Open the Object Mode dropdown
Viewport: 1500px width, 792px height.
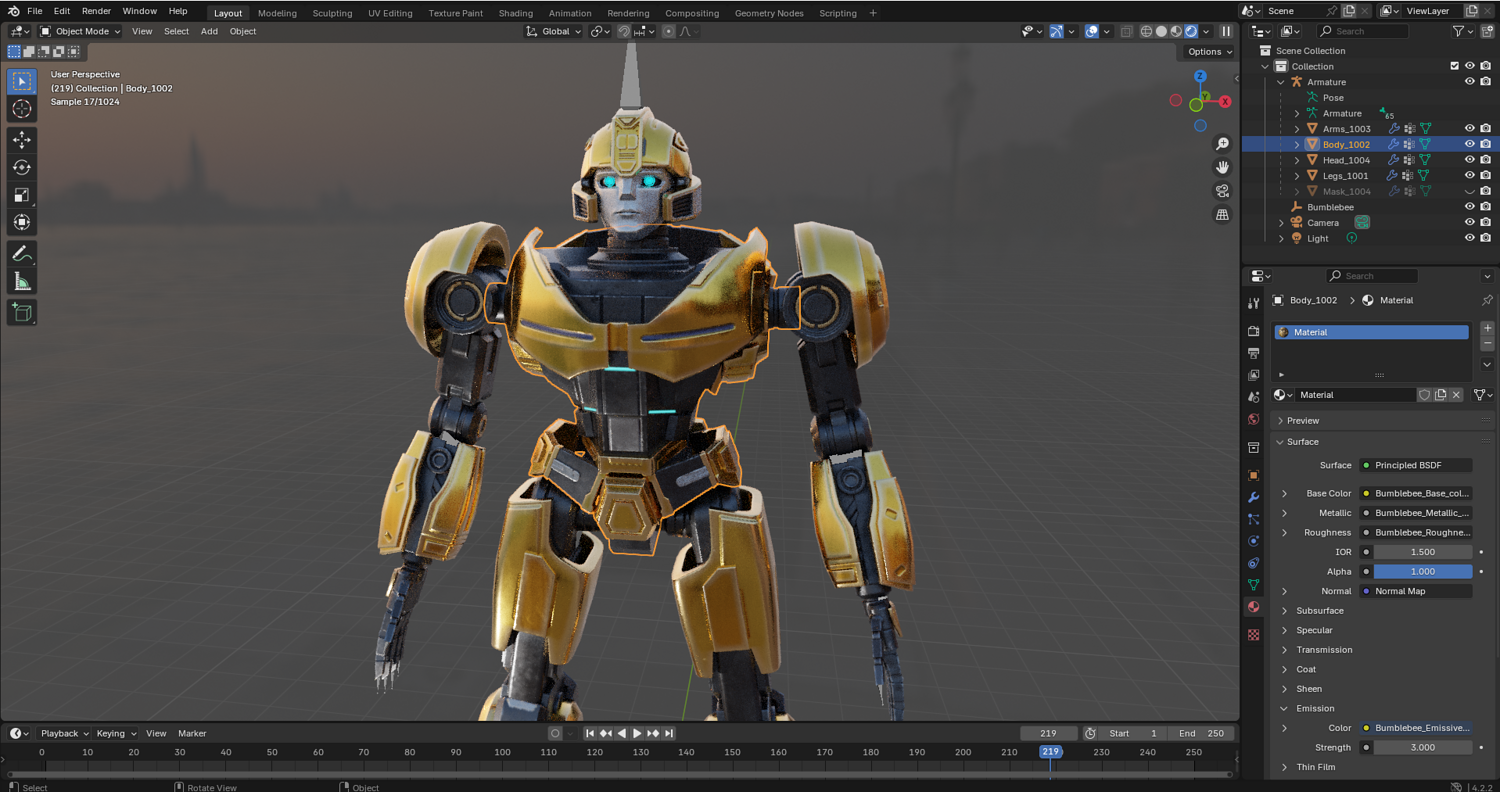[80, 31]
